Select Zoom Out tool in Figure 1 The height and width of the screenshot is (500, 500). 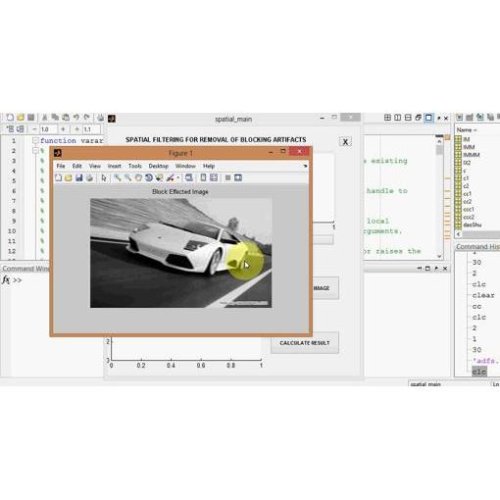(x=128, y=178)
